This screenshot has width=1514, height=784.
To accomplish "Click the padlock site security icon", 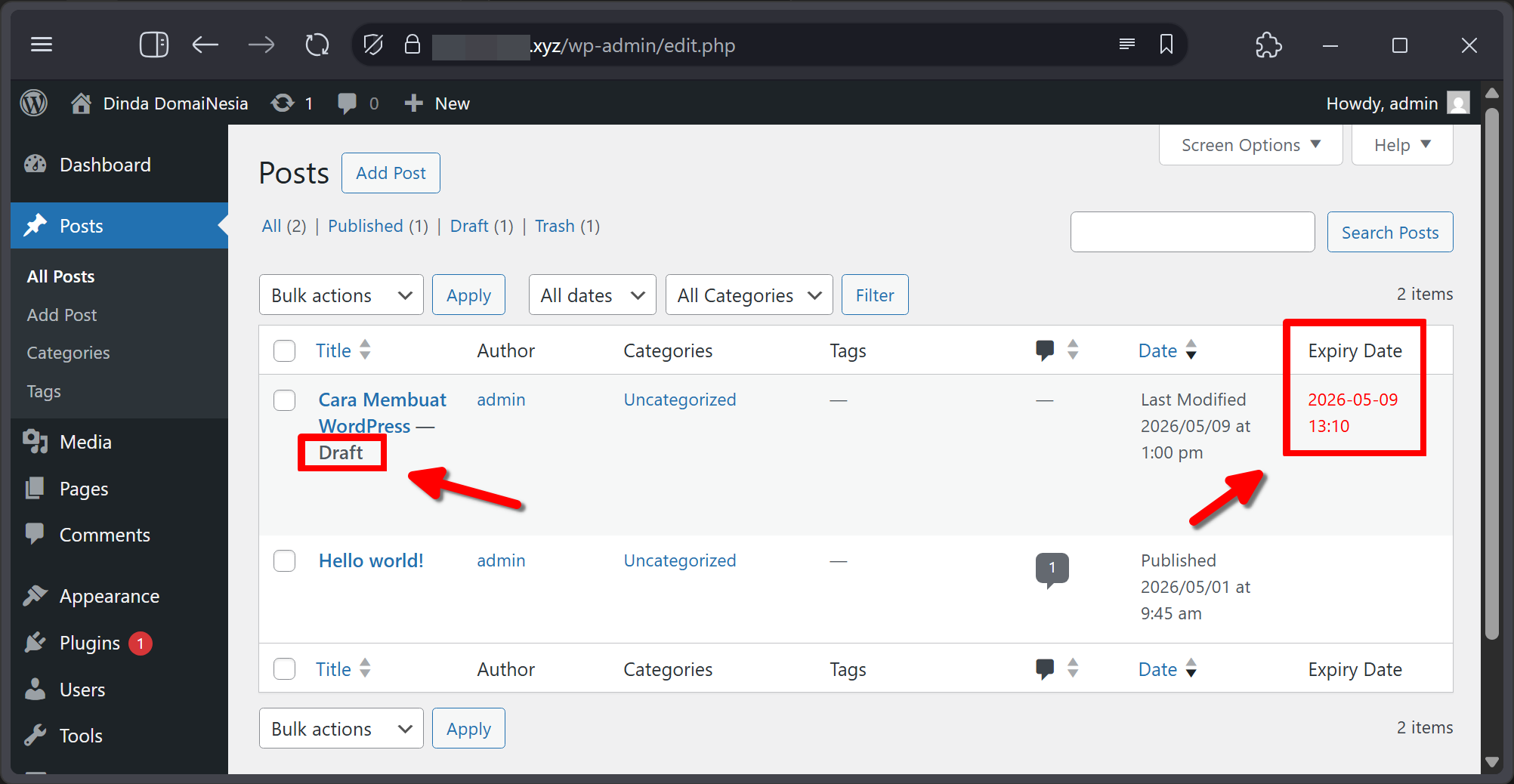I will point(412,45).
